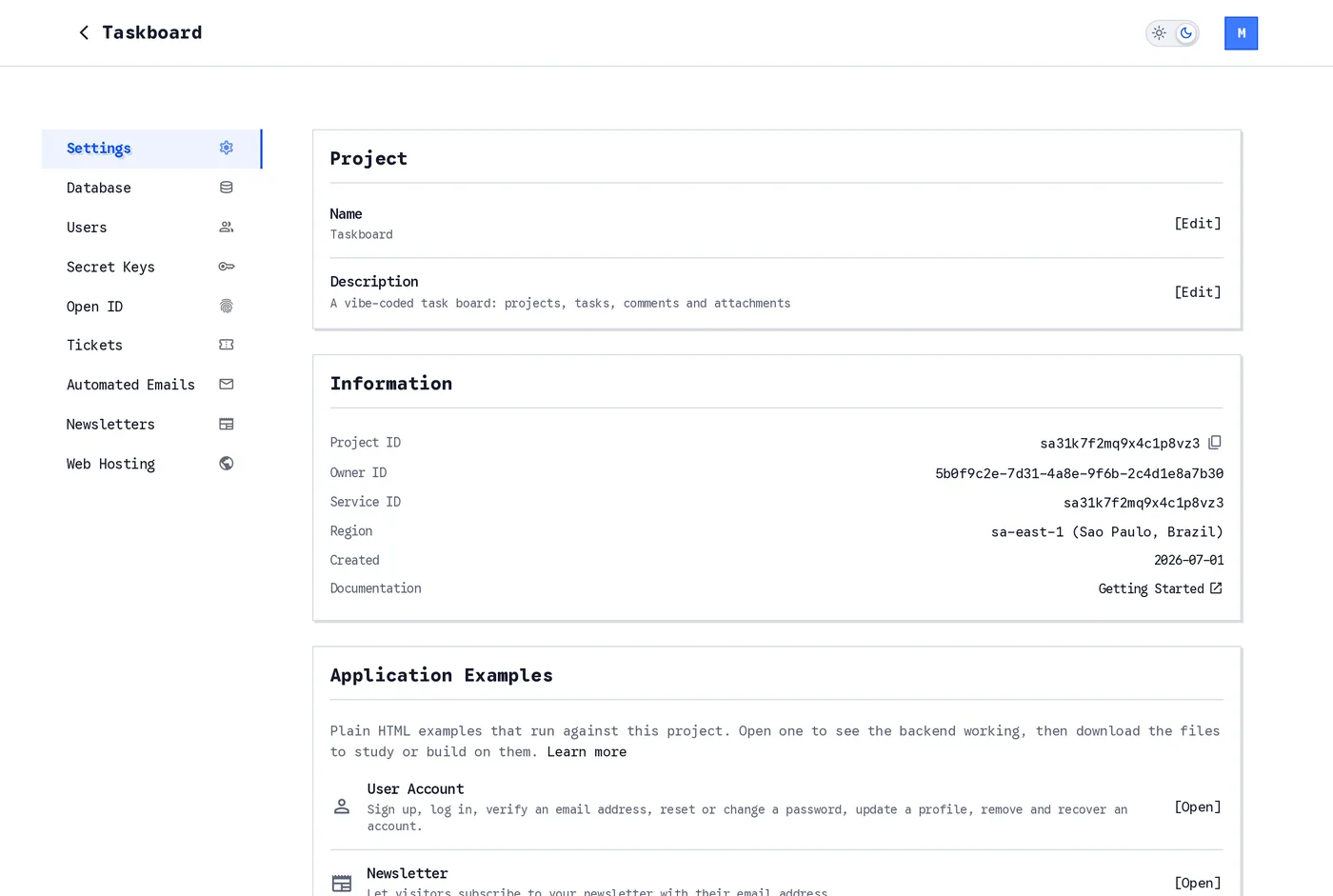The image size is (1333, 896).
Task: Click the Information heading
Action: tap(391, 384)
